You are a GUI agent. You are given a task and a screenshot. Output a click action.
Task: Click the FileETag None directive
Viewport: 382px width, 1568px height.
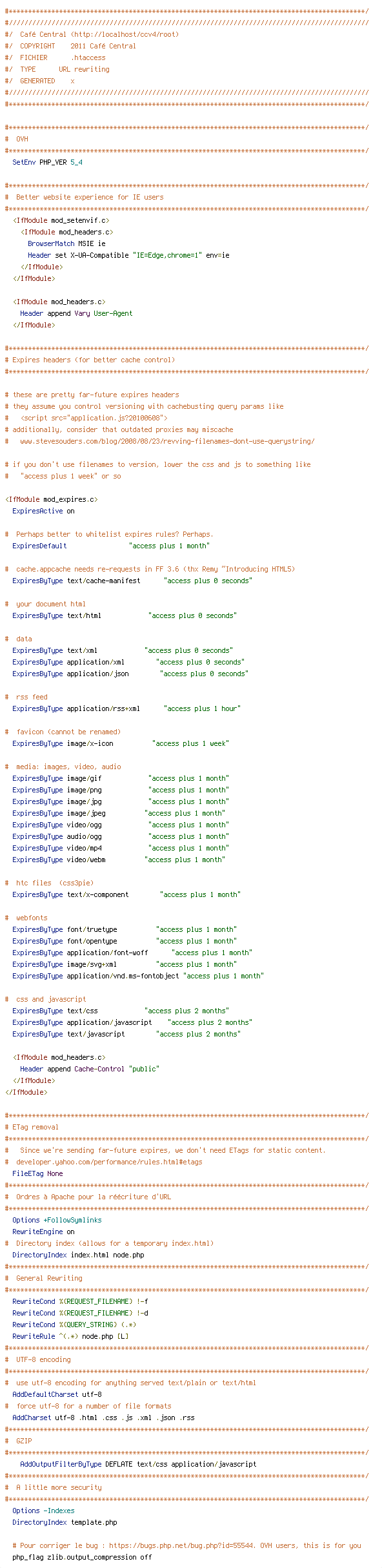(x=37, y=1173)
